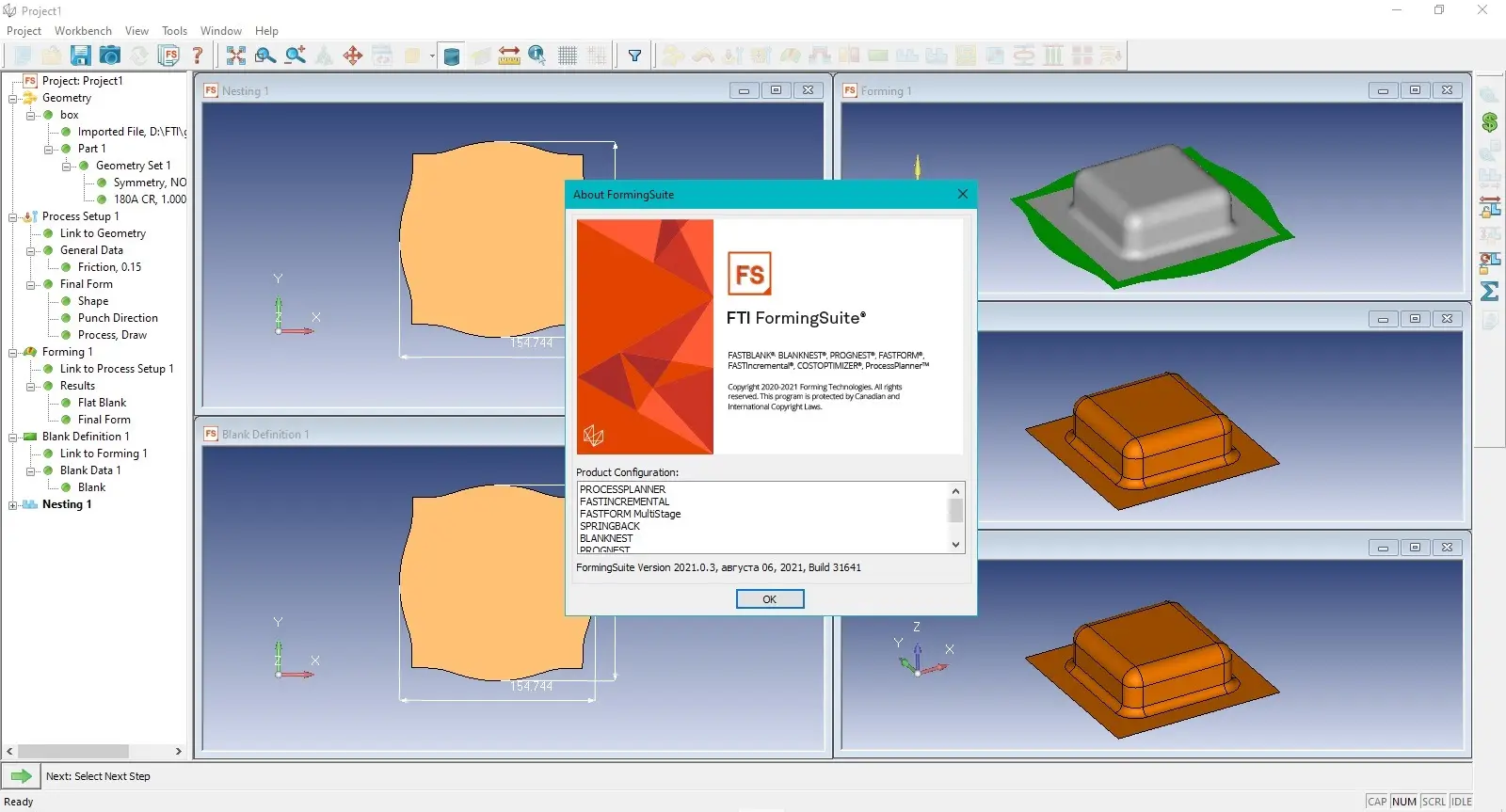Screen dimensions: 1506x812
Task: Collapse the Part 1 tree node
Action: coord(49,149)
